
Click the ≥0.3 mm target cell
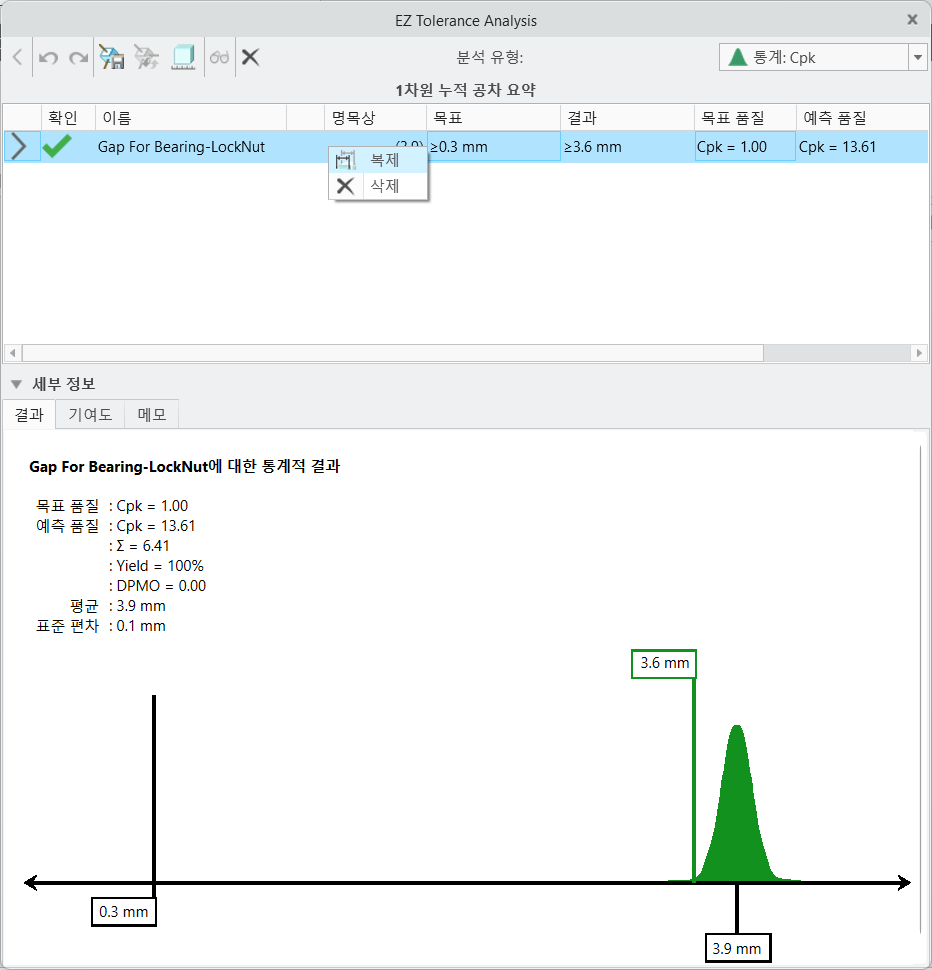point(494,147)
